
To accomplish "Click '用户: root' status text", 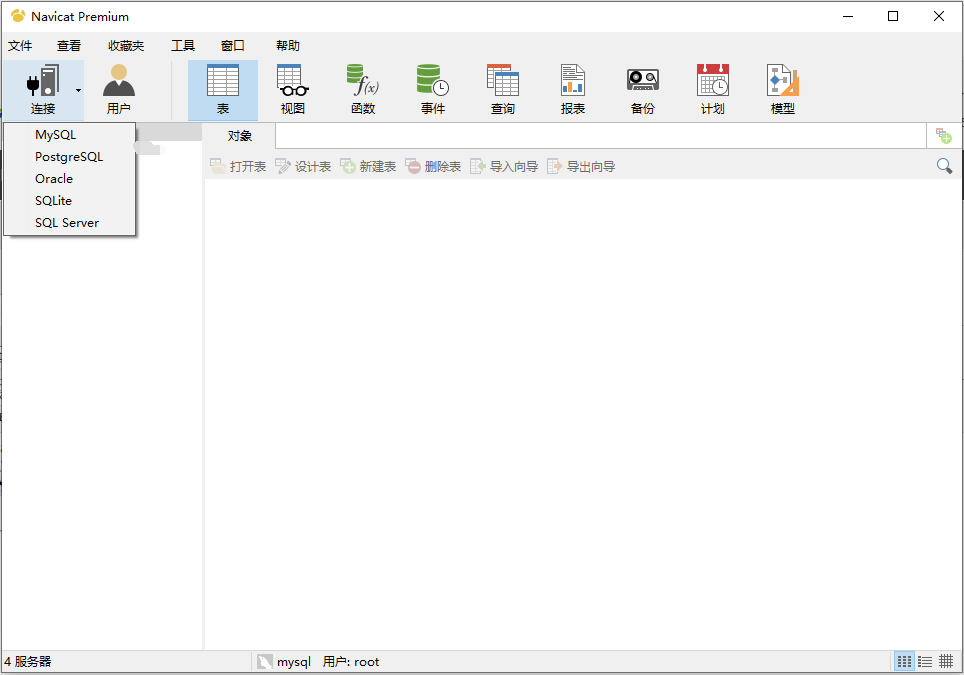I will coord(351,662).
